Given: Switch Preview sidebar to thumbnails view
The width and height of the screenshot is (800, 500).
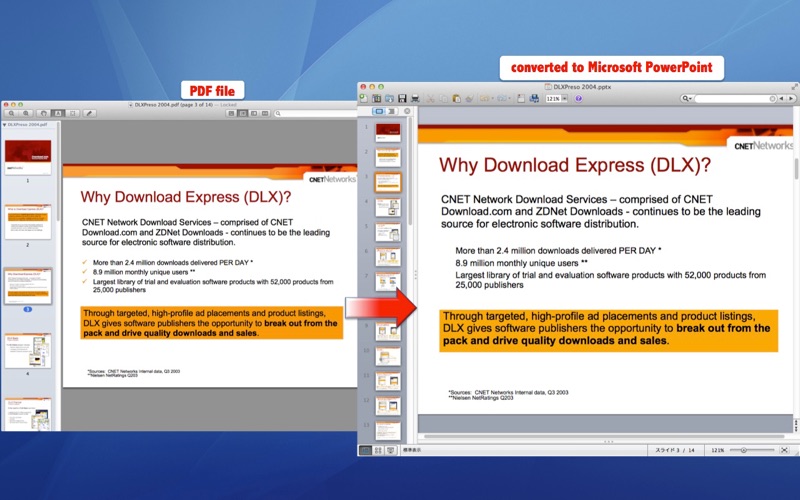Looking at the screenshot, I should pos(243,113).
